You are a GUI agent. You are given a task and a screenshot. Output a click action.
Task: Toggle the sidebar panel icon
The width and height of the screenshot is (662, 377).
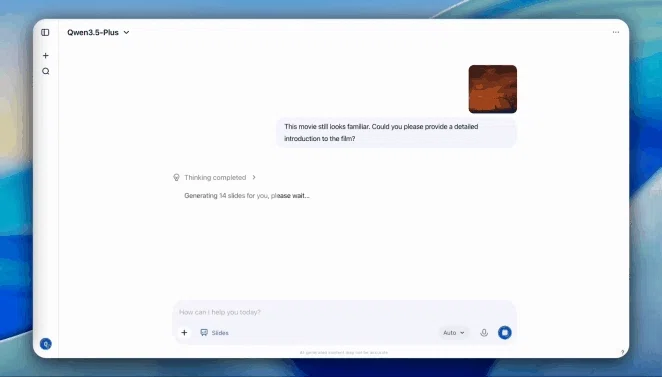pyautogui.click(x=45, y=33)
